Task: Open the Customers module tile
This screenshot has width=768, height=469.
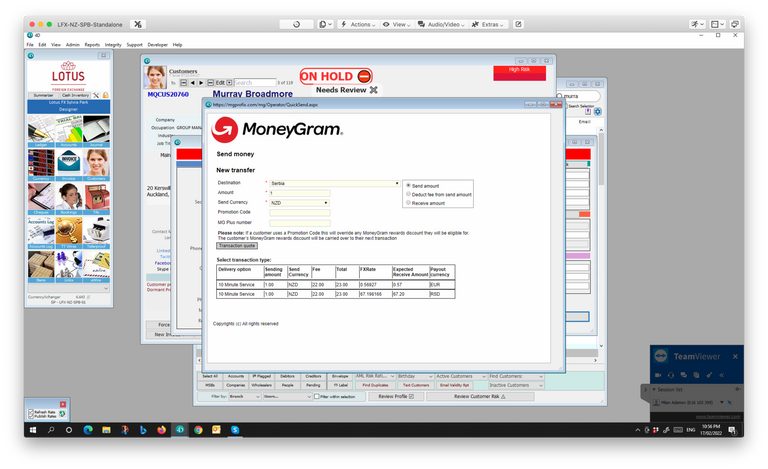Action: pyautogui.click(x=96, y=165)
